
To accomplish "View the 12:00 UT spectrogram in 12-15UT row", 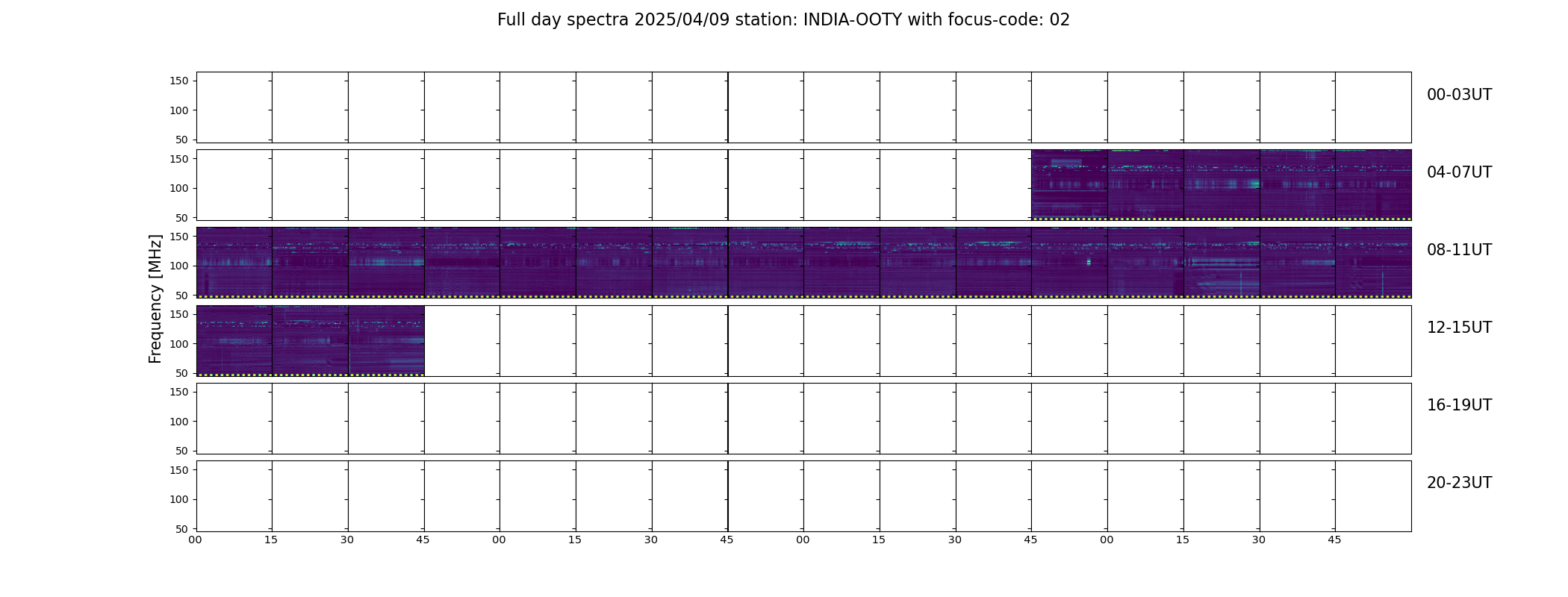I will point(234,340).
